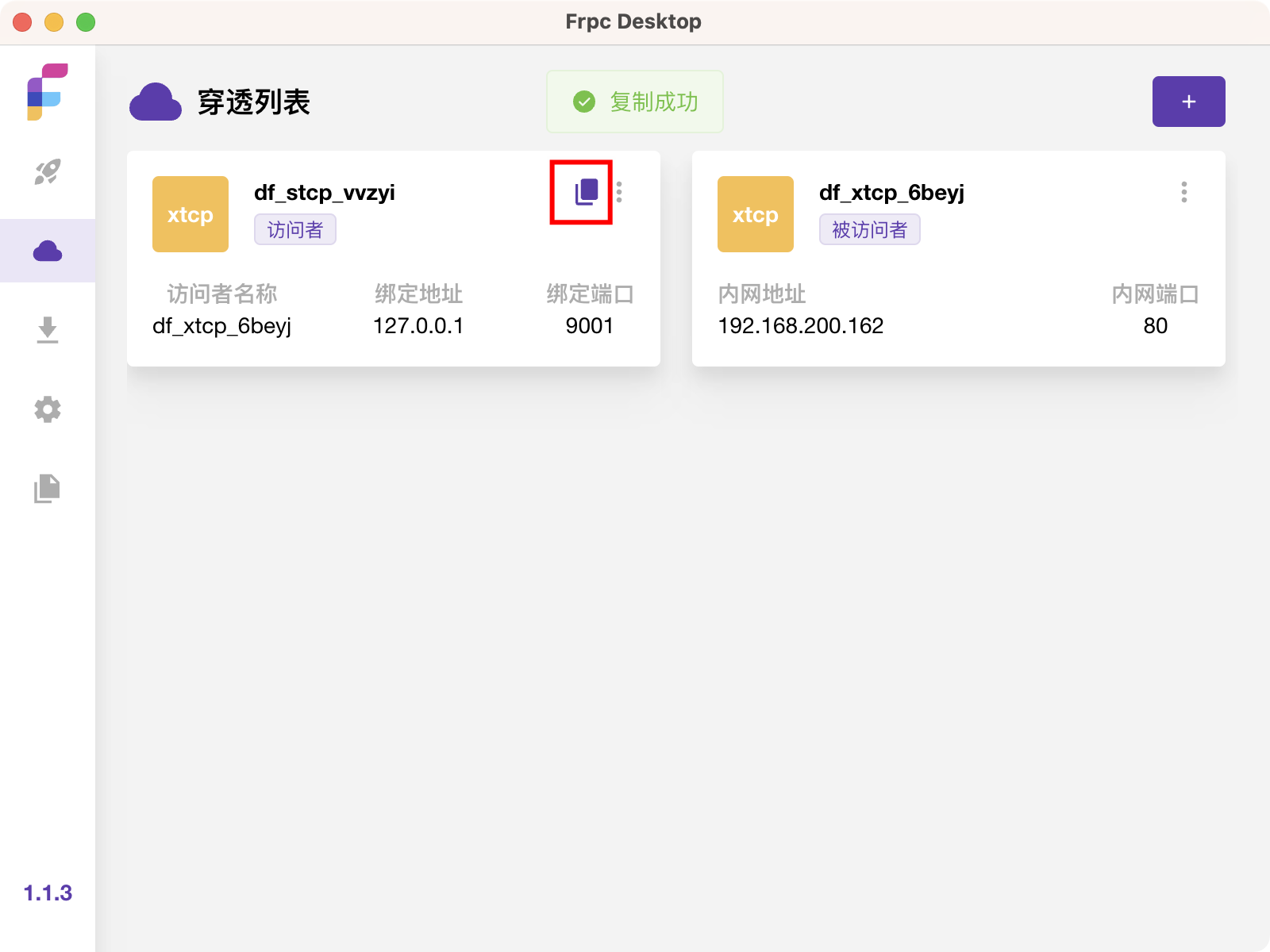Open more options for df_stcp_vvzyi
Image resolution: width=1270 pixels, height=952 pixels.
coord(619,192)
